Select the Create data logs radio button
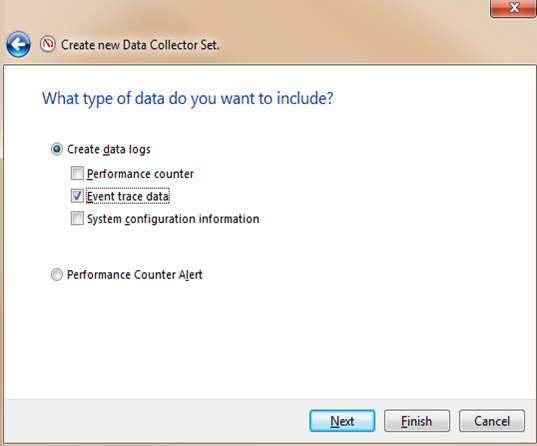 57,149
